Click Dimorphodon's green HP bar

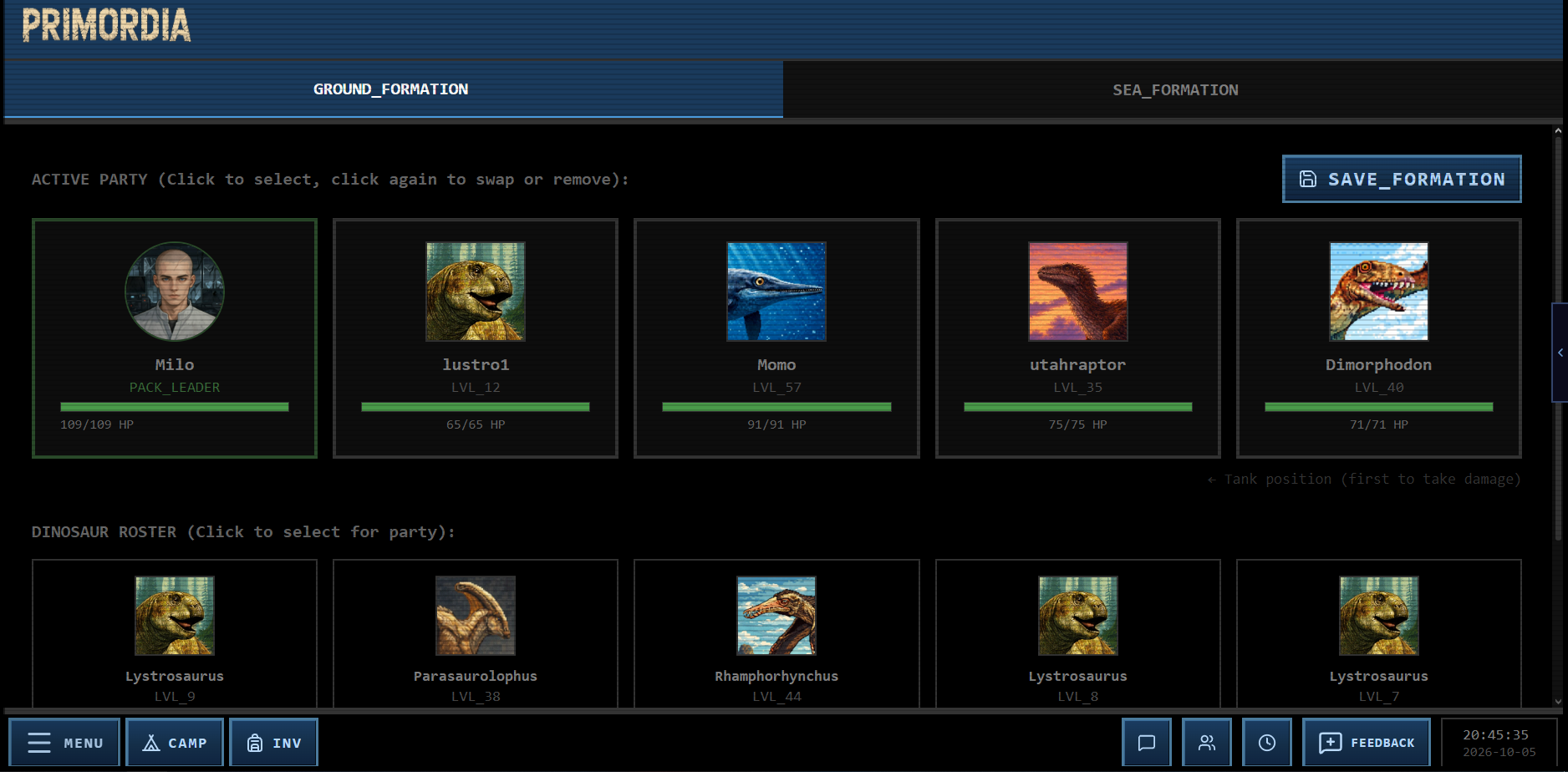1379,407
